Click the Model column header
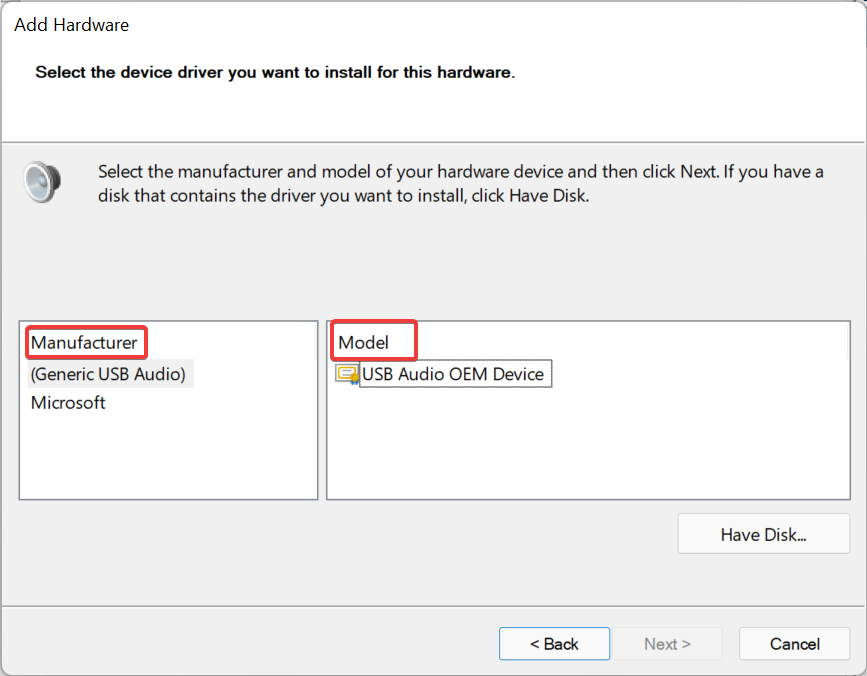This screenshot has height=676, width=867. coord(364,343)
